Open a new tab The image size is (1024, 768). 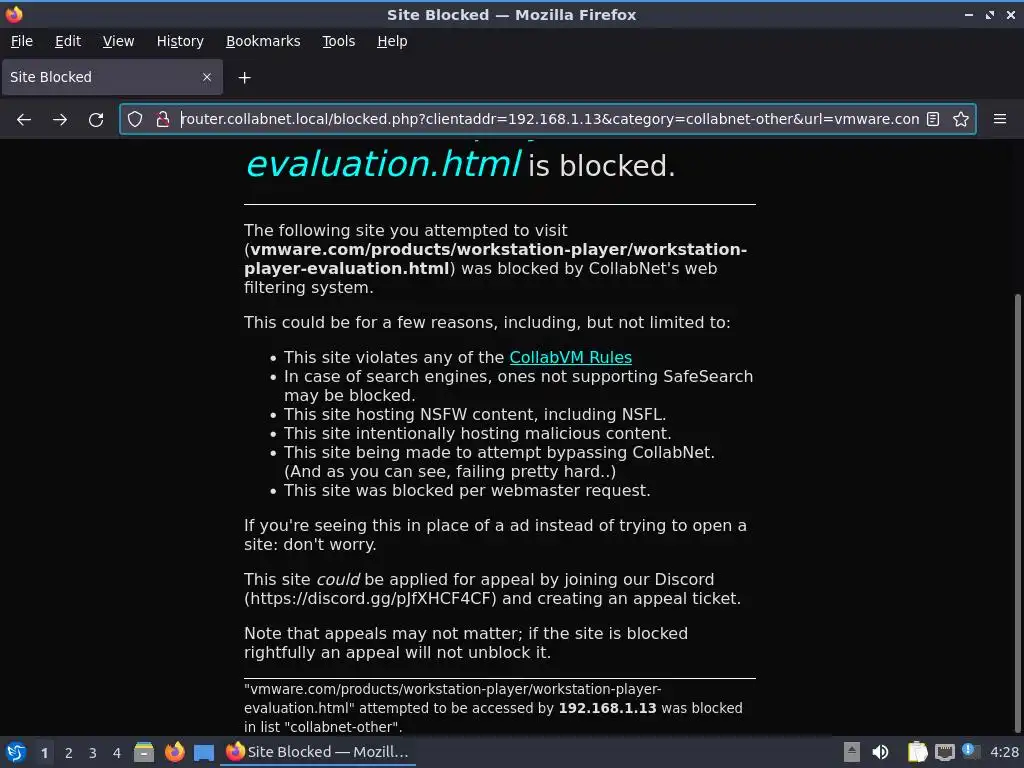click(244, 78)
